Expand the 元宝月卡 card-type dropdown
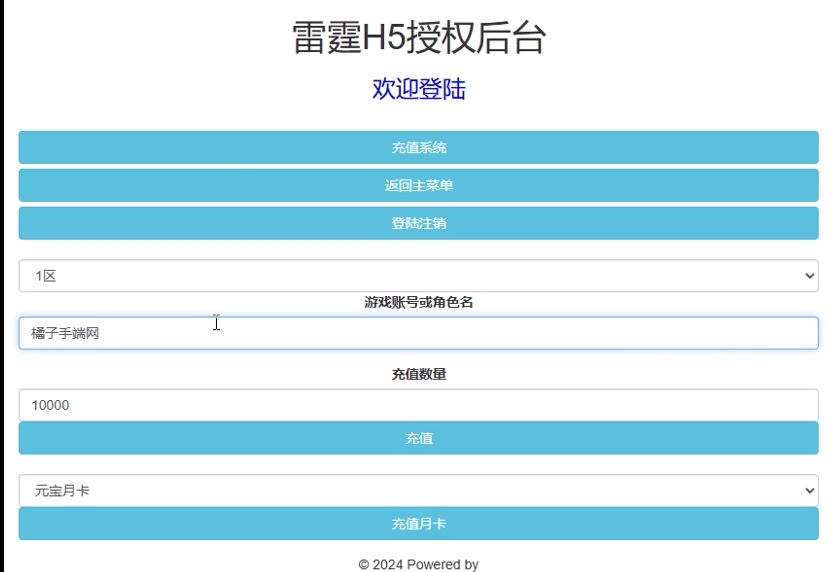Image resolution: width=839 pixels, height=572 pixels. click(418, 490)
